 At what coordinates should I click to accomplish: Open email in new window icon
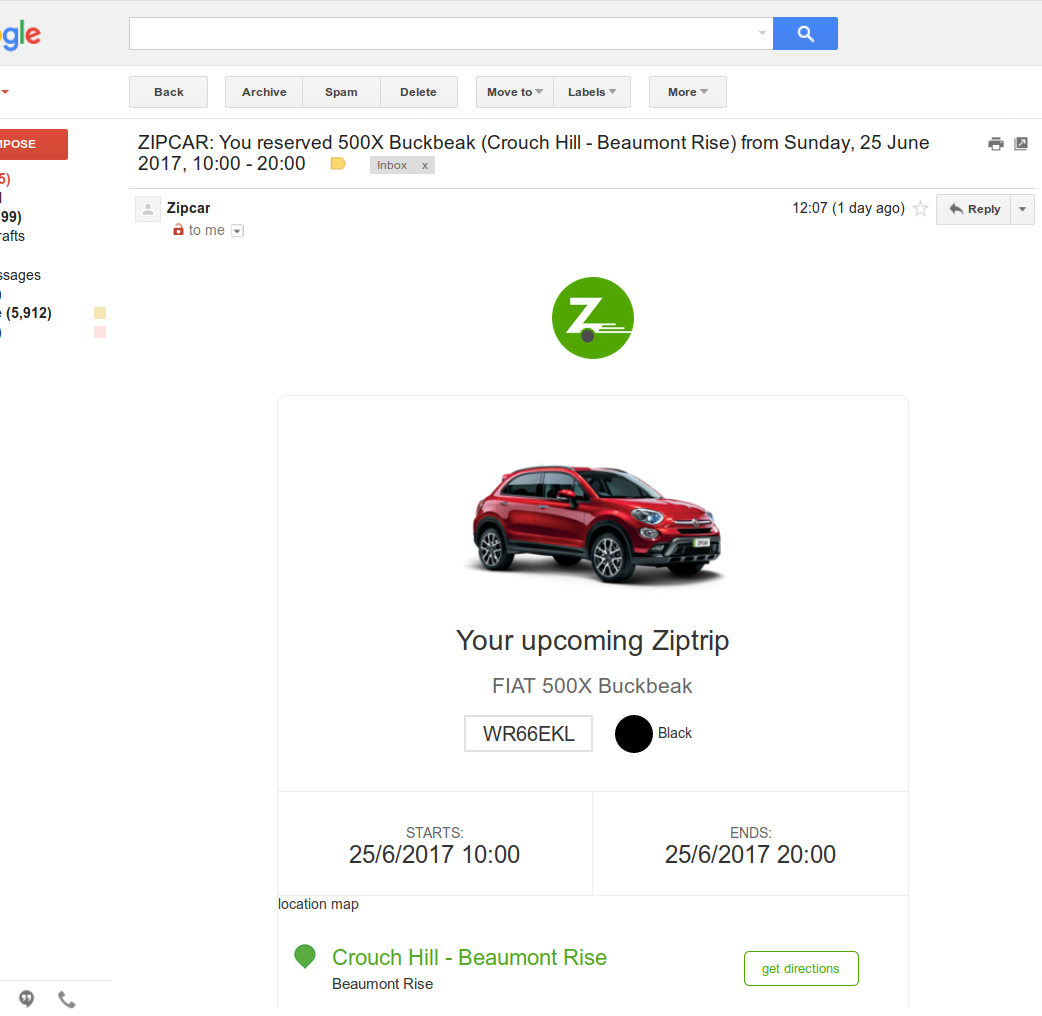[1021, 144]
